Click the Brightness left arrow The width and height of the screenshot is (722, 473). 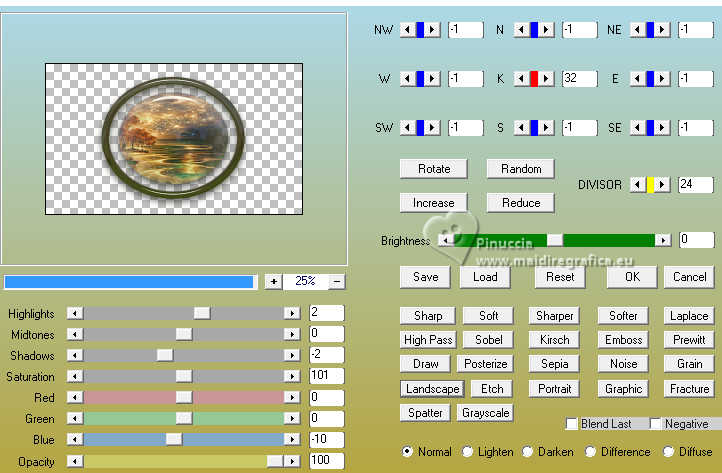click(x=445, y=240)
